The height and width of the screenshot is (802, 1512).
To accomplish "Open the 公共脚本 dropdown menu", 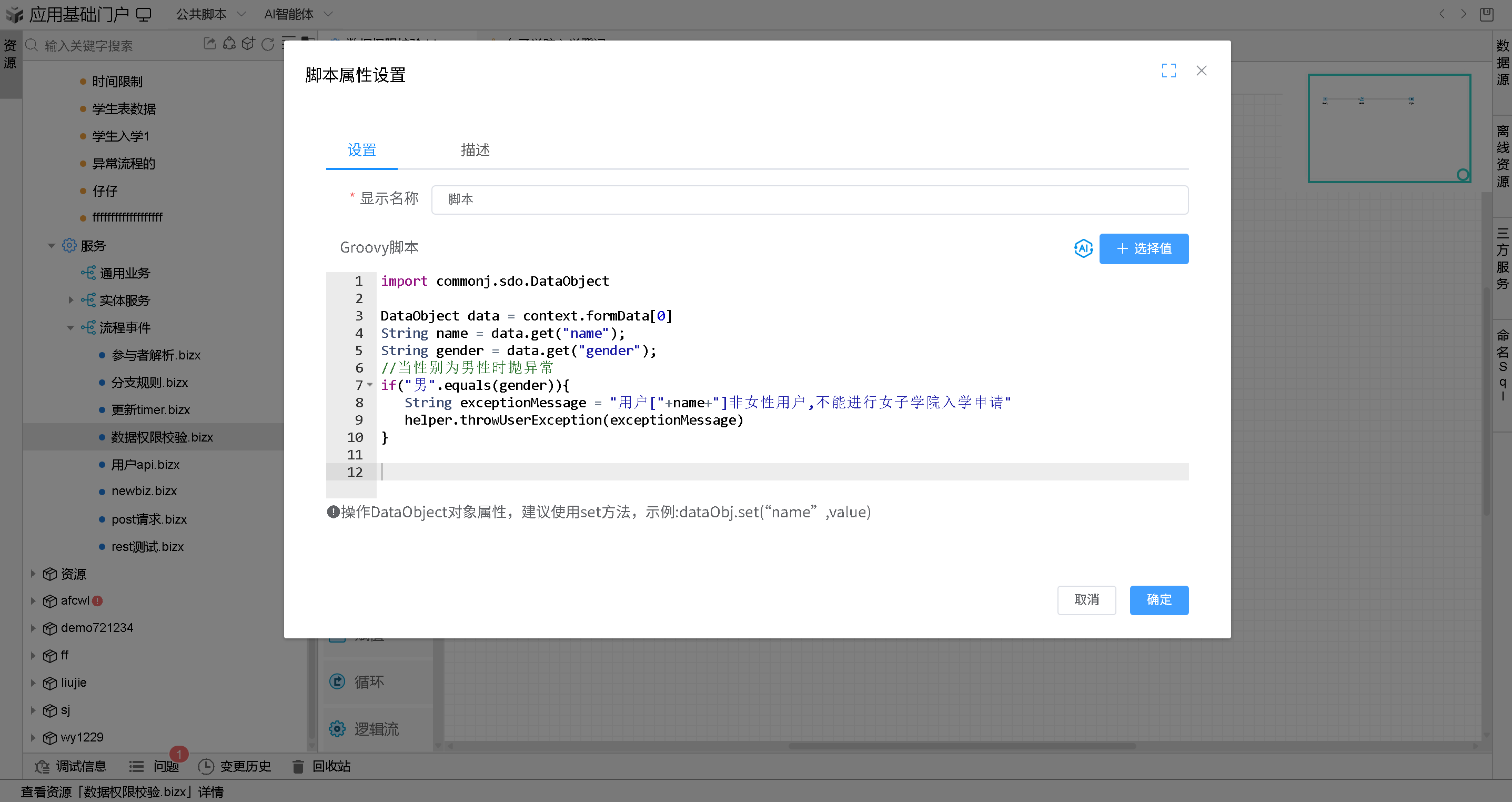I will pos(210,14).
